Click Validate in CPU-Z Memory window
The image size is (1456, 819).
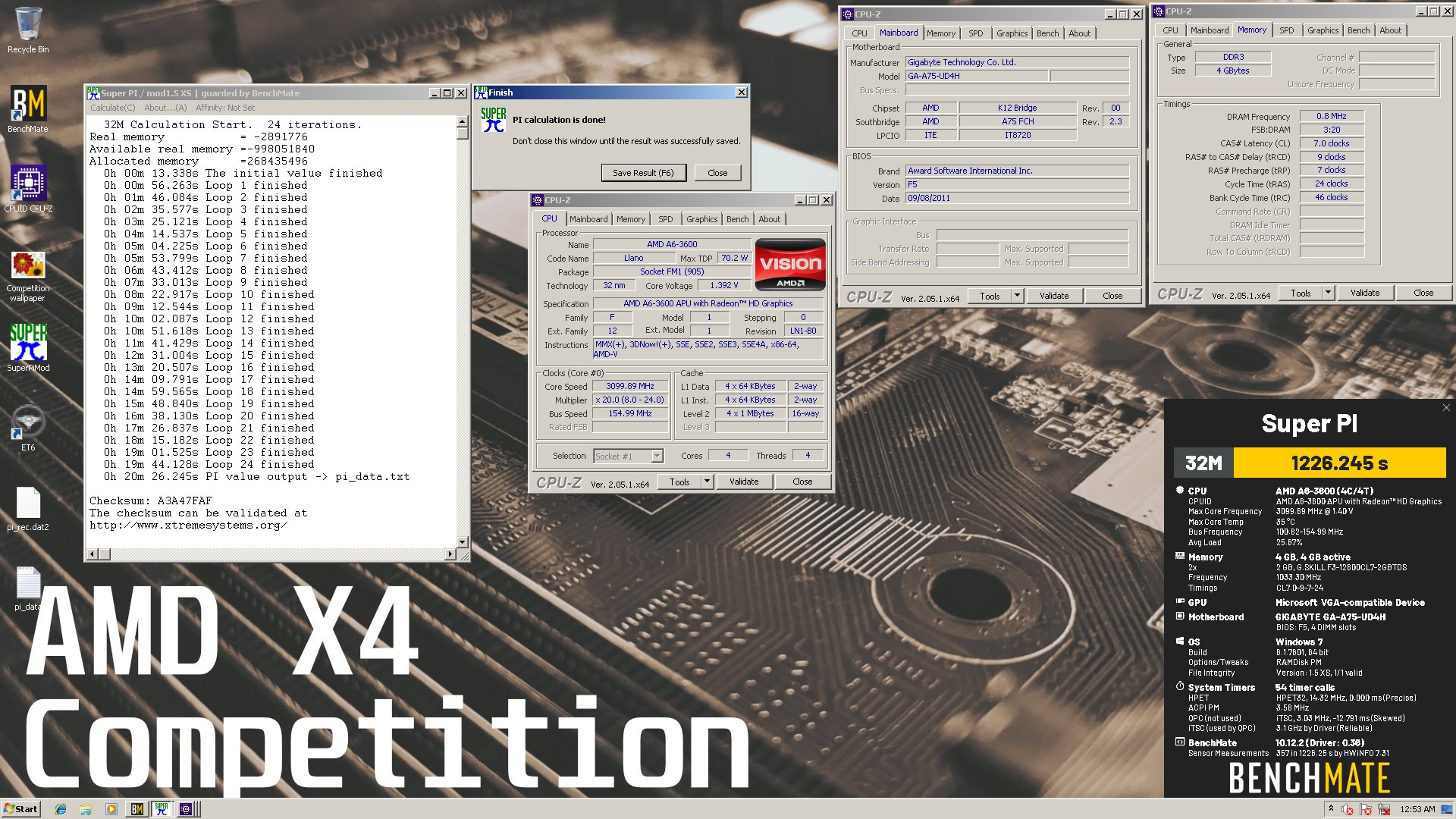coord(1365,293)
